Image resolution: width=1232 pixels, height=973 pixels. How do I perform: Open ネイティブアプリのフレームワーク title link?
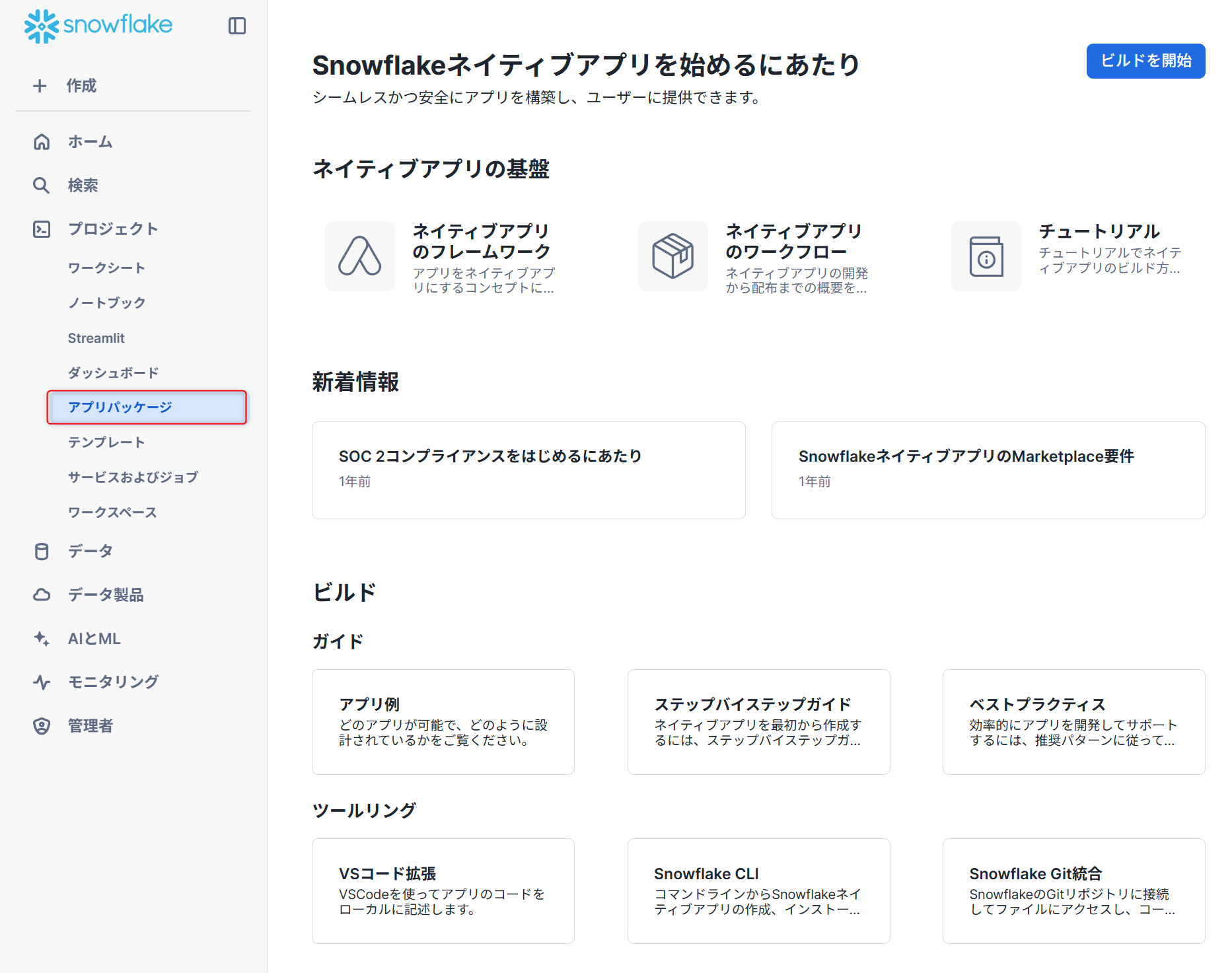(x=482, y=242)
